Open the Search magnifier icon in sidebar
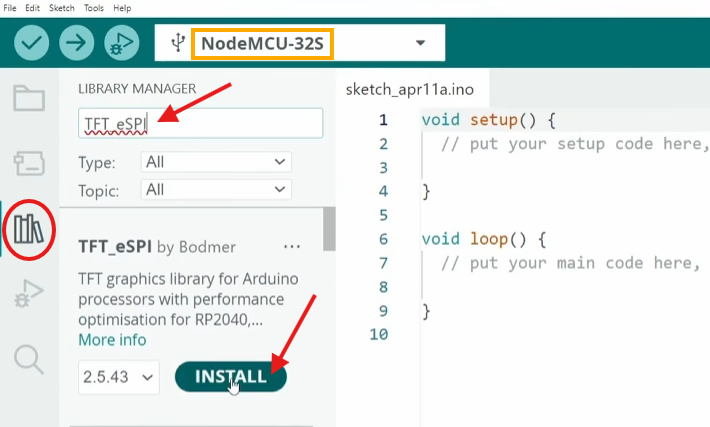 [x=28, y=359]
